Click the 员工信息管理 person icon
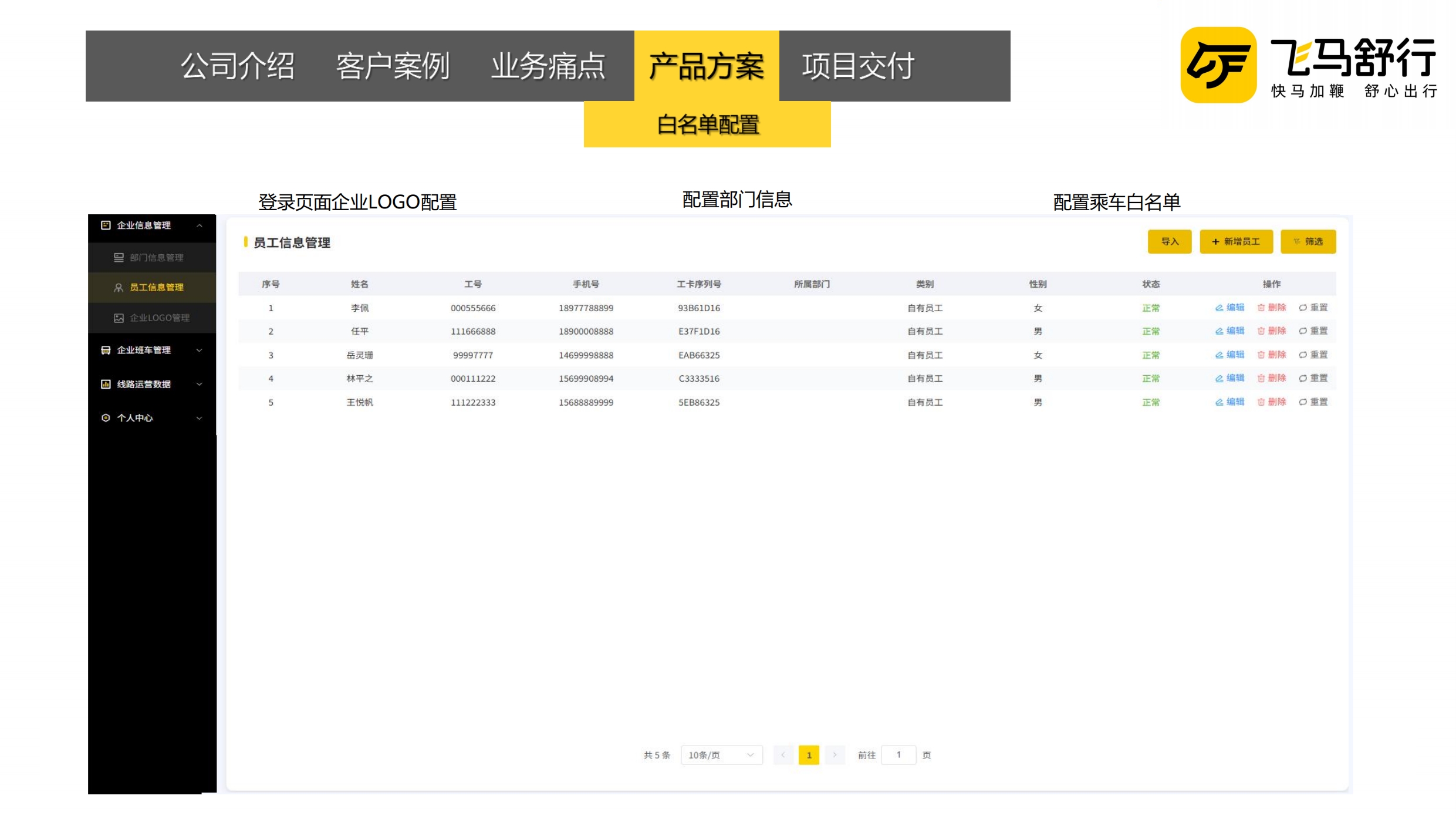Image resolution: width=1456 pixels, height=819 pixels. click(x=119, y=288)
